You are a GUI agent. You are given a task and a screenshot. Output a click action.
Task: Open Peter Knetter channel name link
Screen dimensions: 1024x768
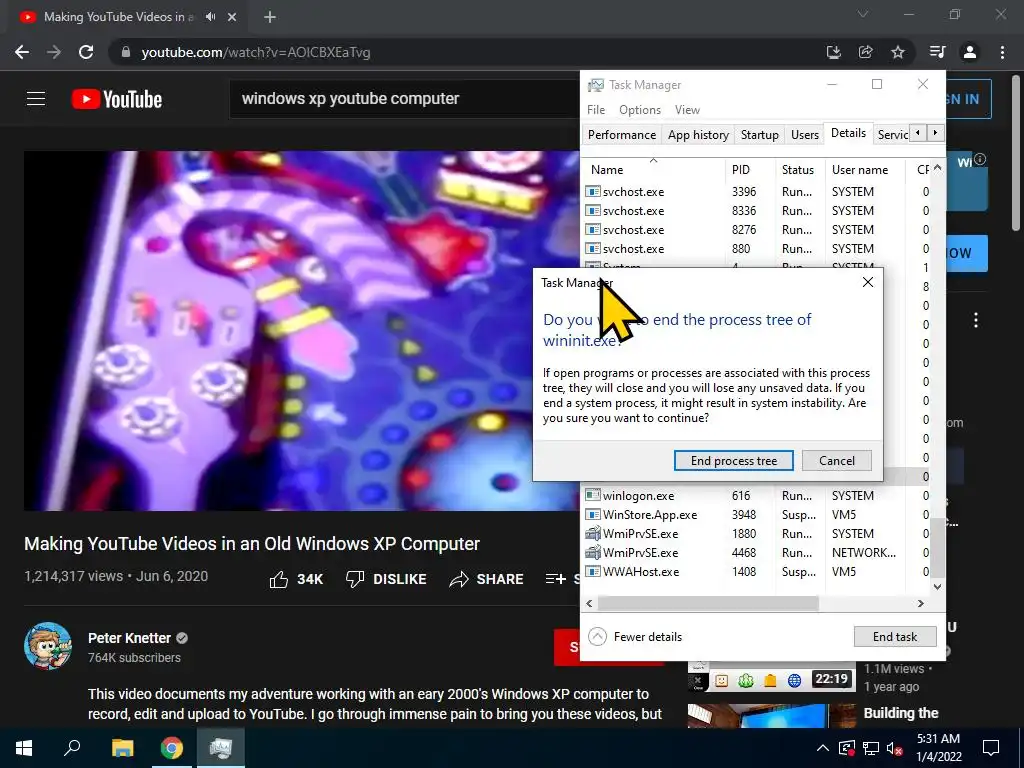pos(129,638)
